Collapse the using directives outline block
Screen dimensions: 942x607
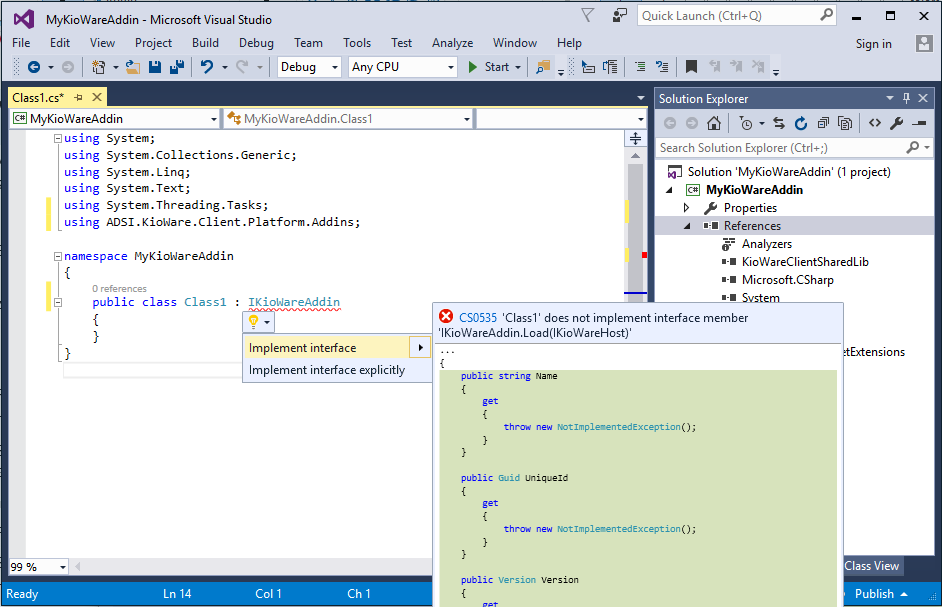(x=58, y=138)
